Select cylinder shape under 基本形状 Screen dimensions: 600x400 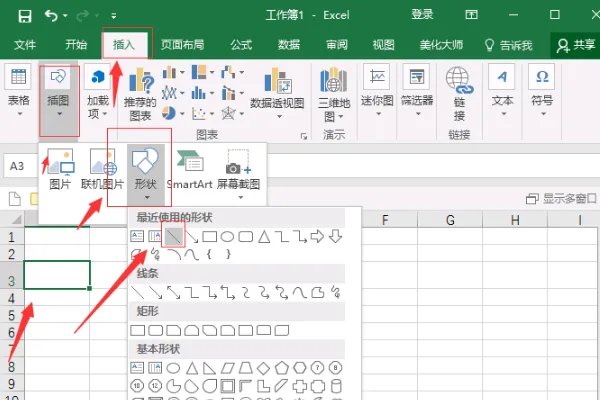click(336, 386)
